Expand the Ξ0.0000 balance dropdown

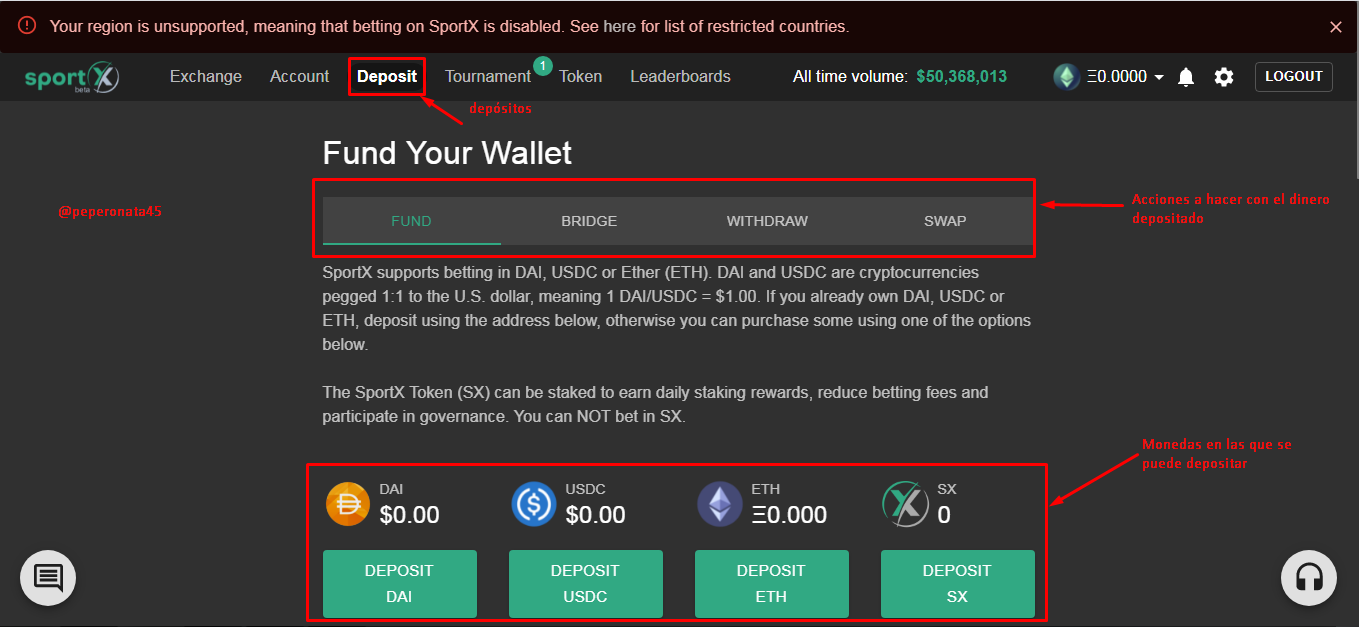(1125, 77)
